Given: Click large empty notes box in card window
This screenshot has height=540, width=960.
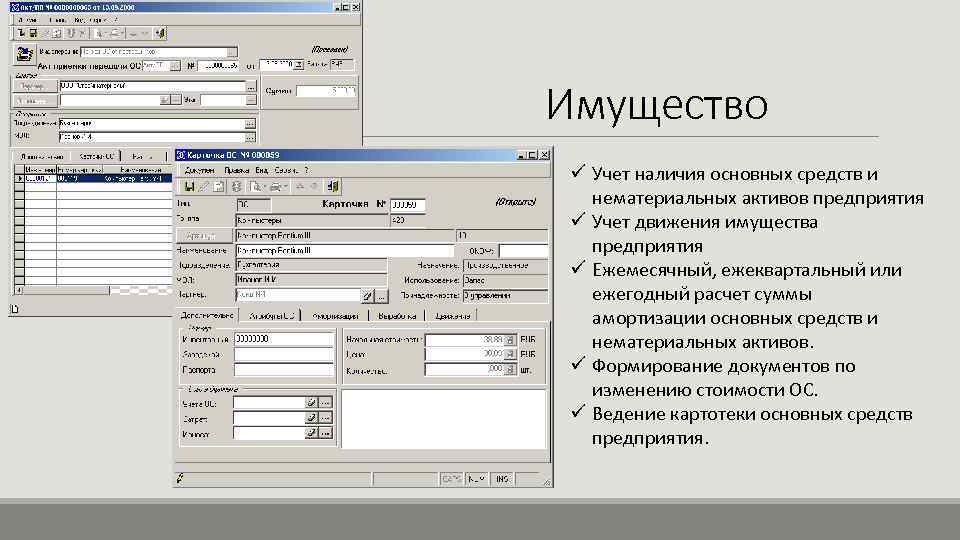Looking at the screenshot, I should [x=443, y=419].
